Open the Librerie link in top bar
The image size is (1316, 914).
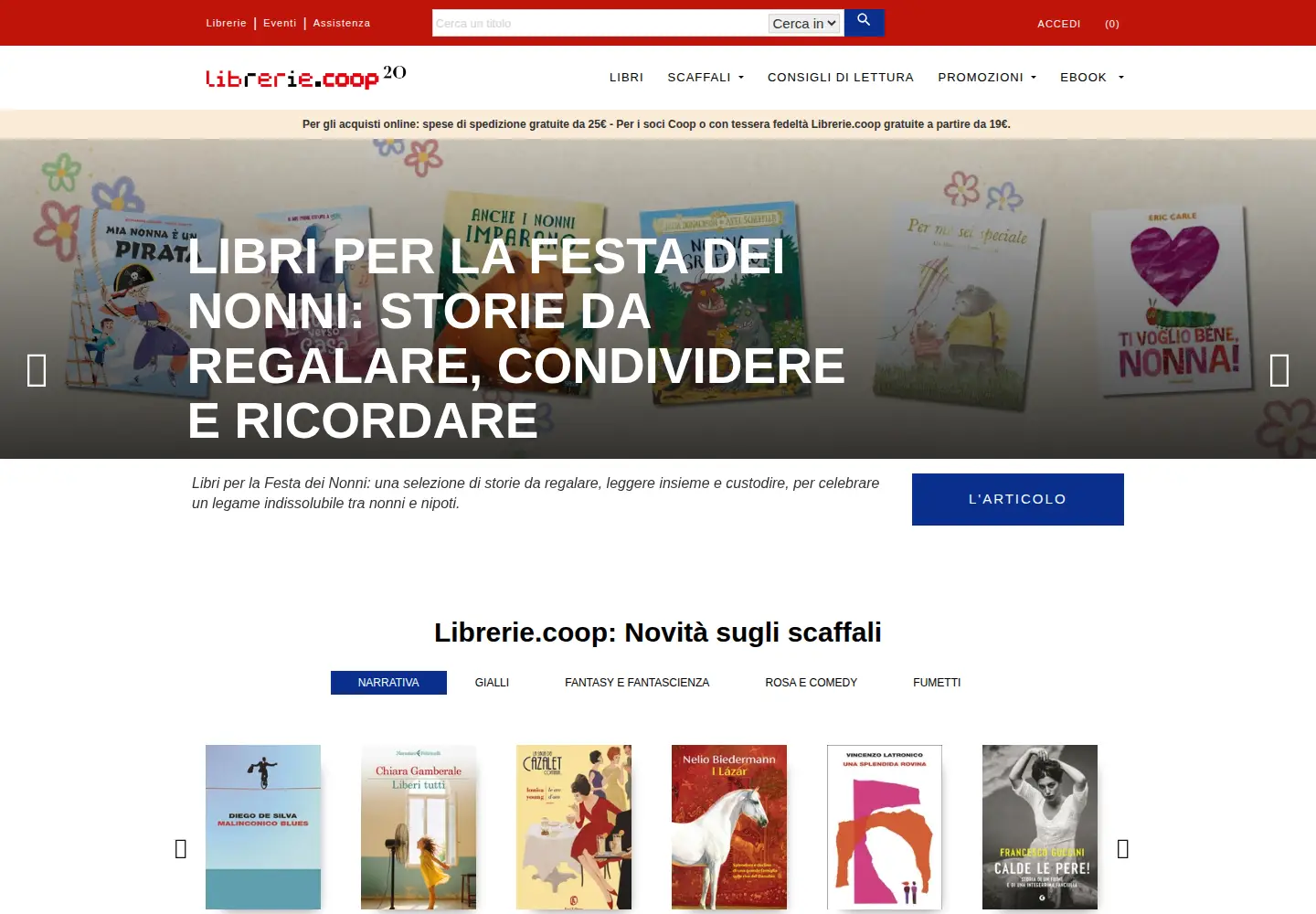tap(226, 23)
